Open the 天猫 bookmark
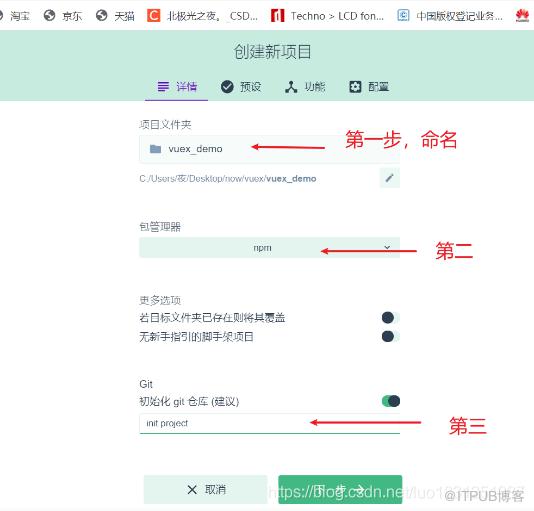Image resolution: width=534 pixels, height=511 pixels. pyautogui.click(x=115, y=16)
